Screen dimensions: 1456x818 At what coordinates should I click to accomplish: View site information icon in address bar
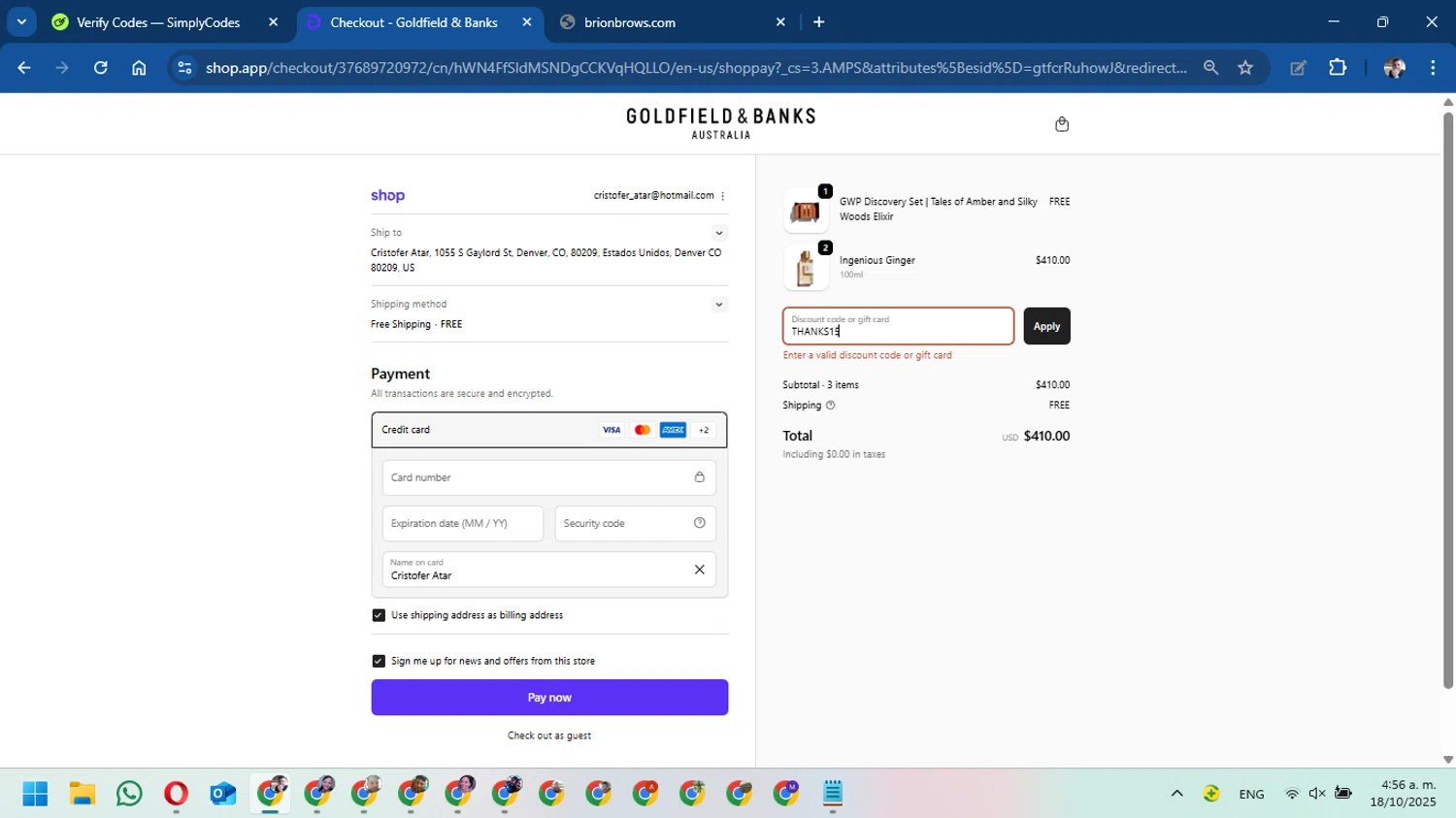click(x=184, y=68)
